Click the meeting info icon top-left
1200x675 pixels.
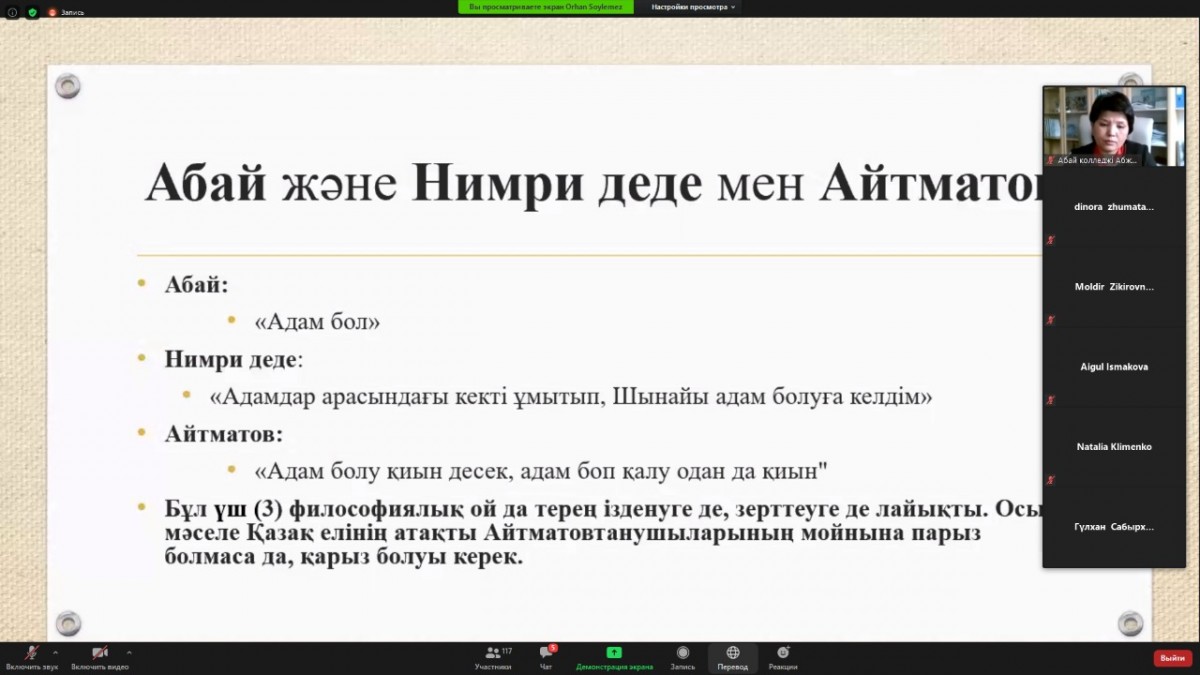[x=12, y=12]
